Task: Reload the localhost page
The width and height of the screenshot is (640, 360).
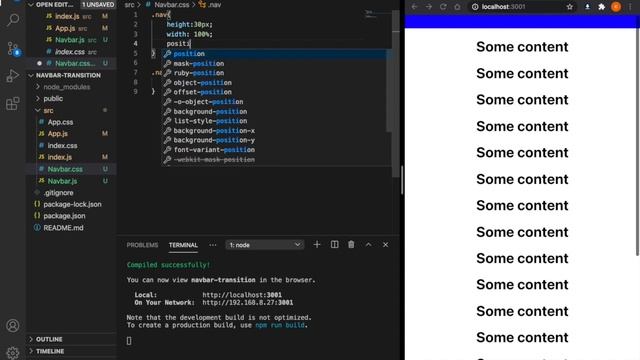Action: [x=443, y=7]
